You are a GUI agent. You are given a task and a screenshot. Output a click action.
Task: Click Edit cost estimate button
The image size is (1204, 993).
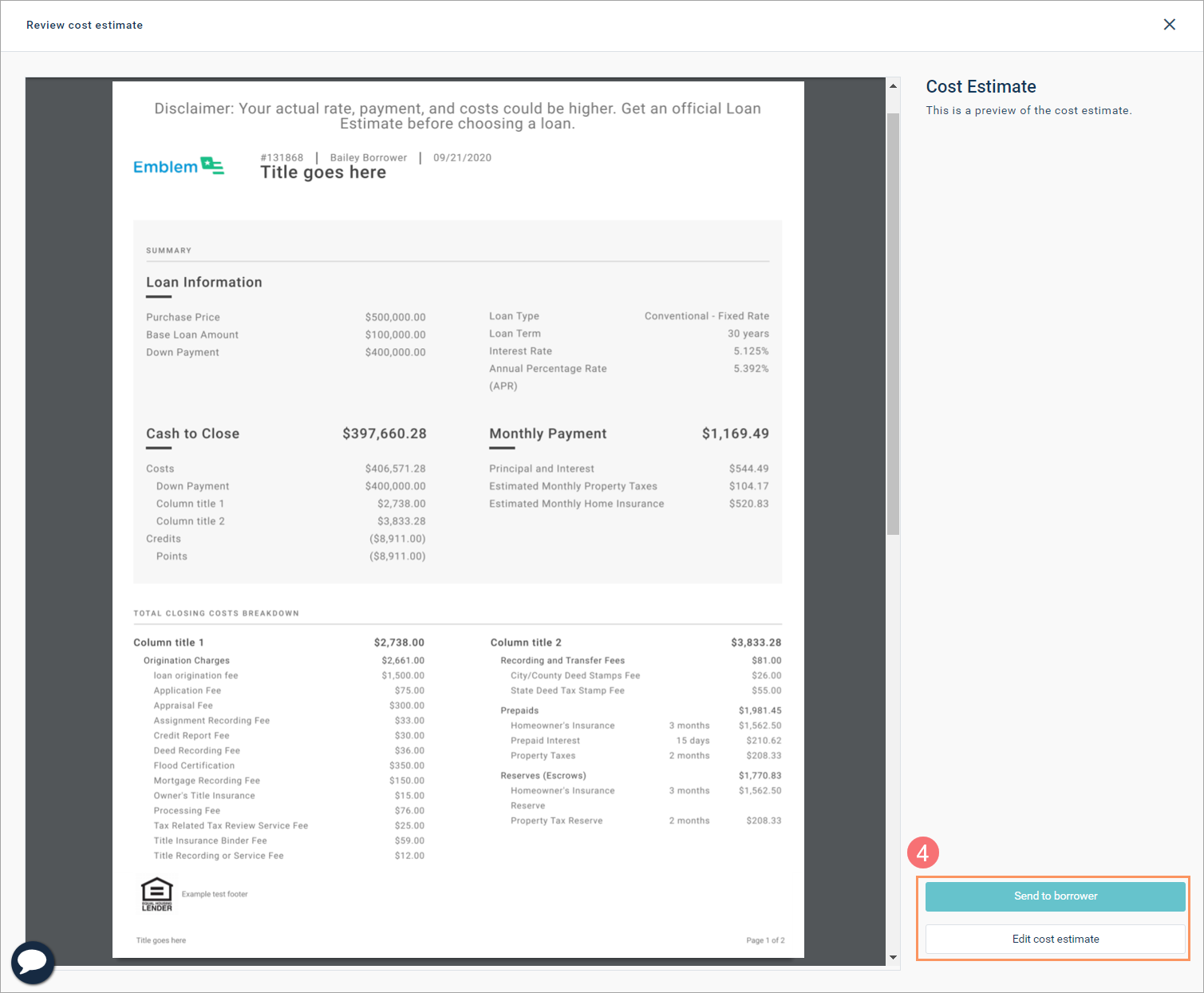point(1055,939)
